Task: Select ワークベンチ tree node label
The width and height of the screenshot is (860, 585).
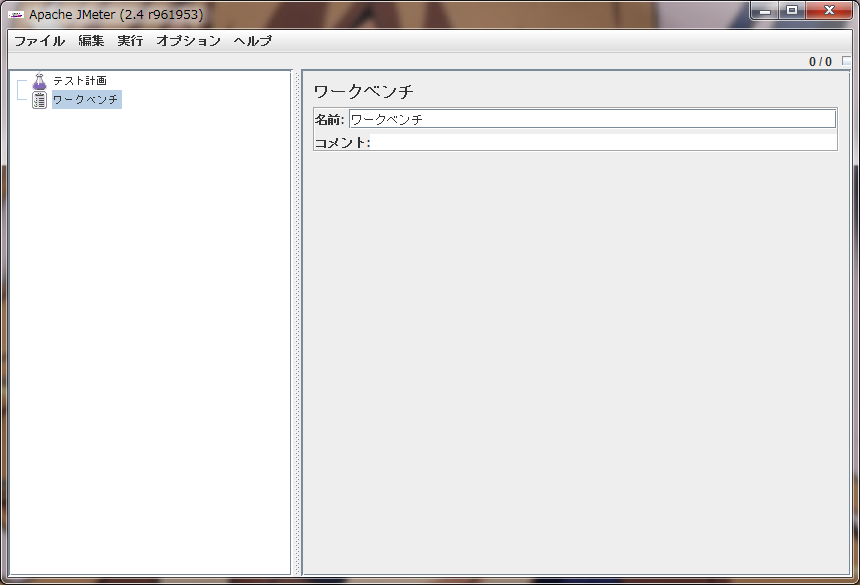Action: [x=87, y=100]
